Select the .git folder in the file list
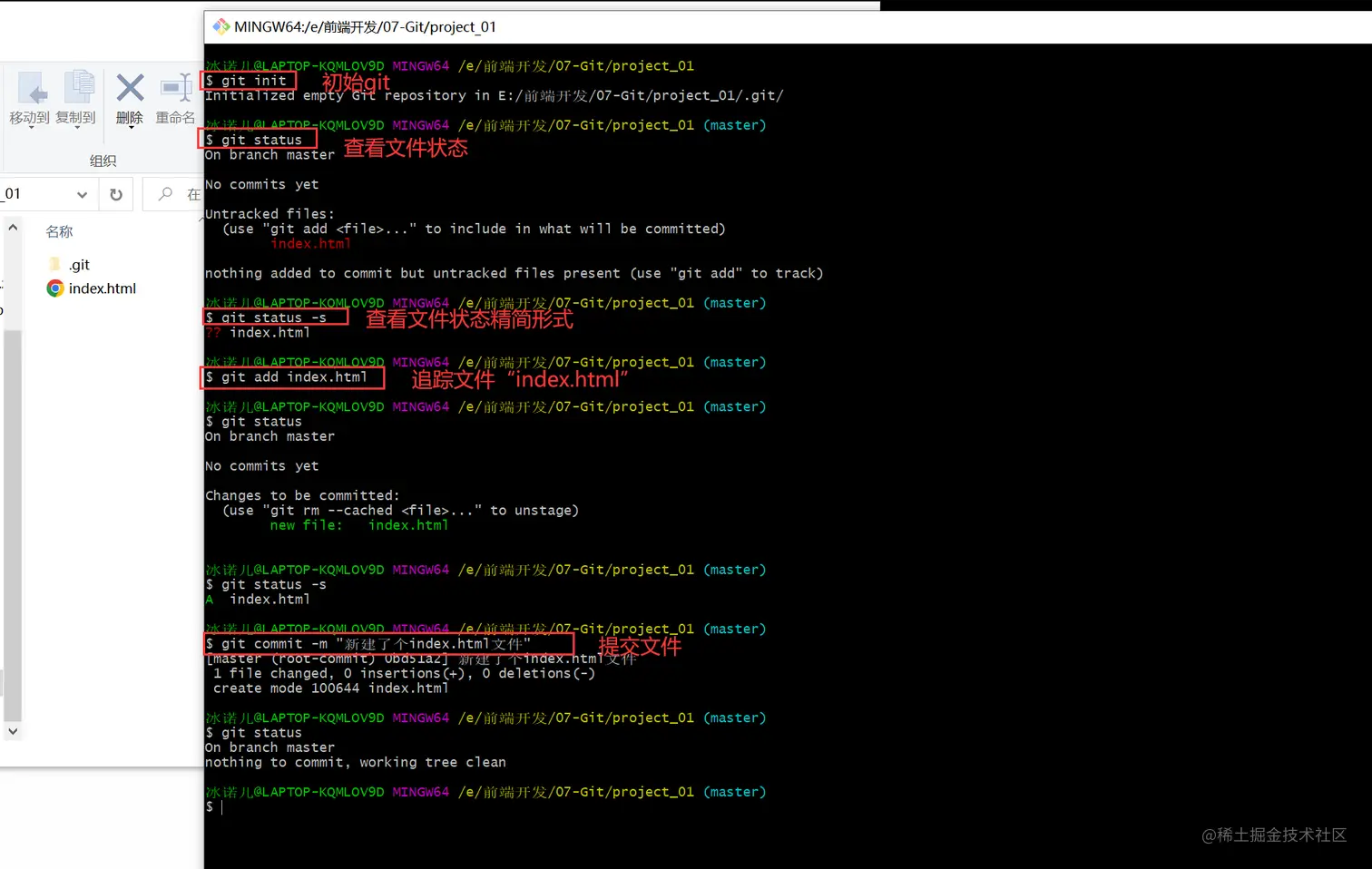 [79, 264]
